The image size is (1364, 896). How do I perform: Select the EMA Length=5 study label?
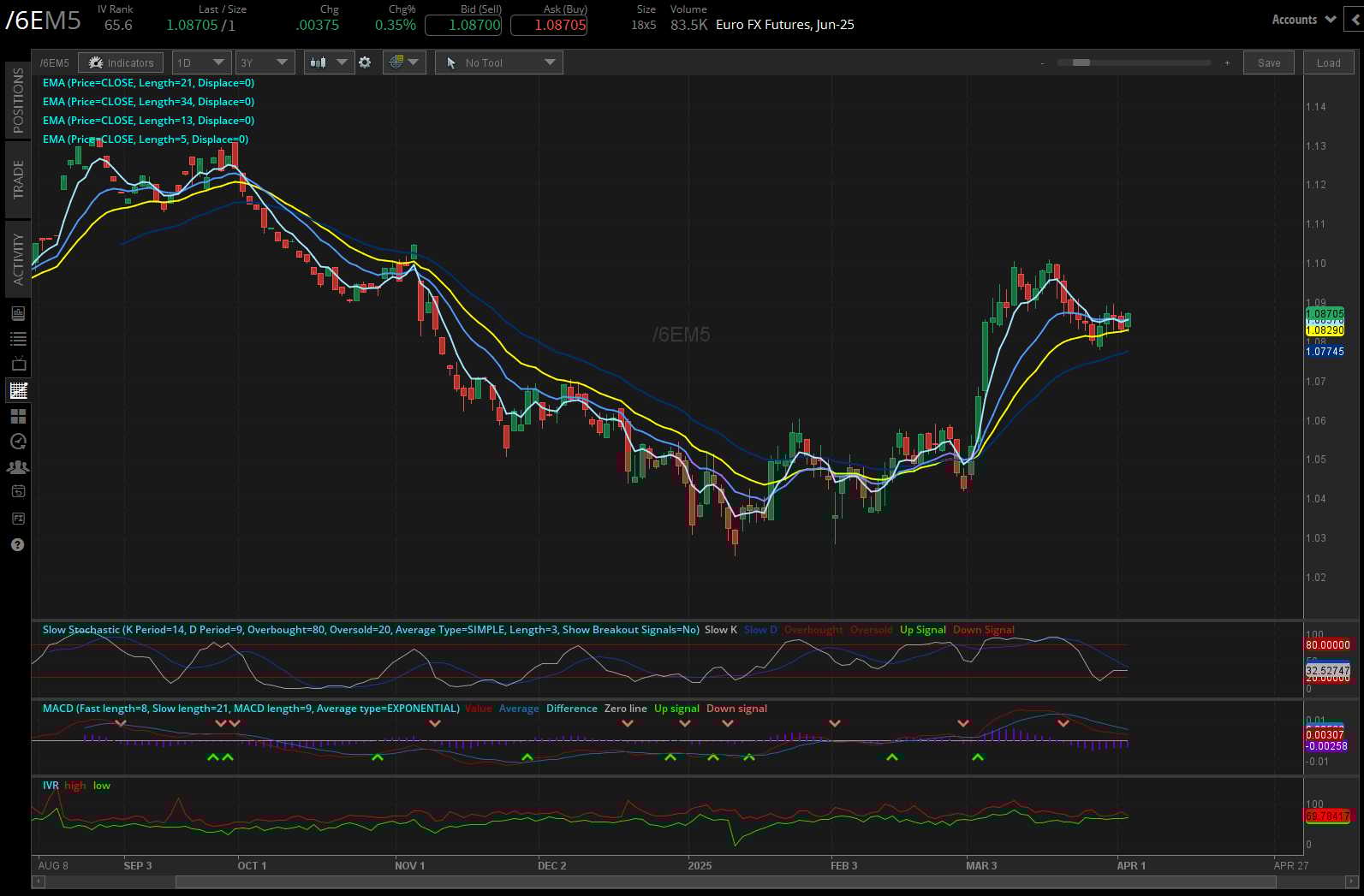(146, 139)
